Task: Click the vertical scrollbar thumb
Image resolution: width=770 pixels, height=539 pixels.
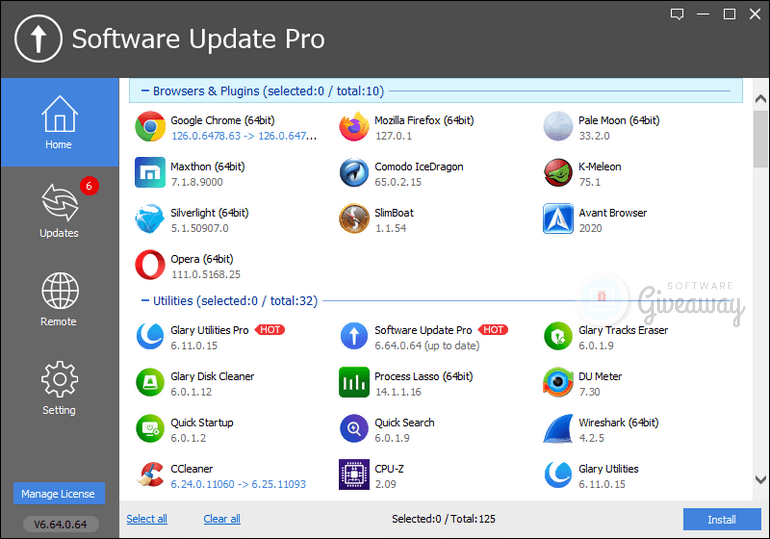Action: point(761,139)
